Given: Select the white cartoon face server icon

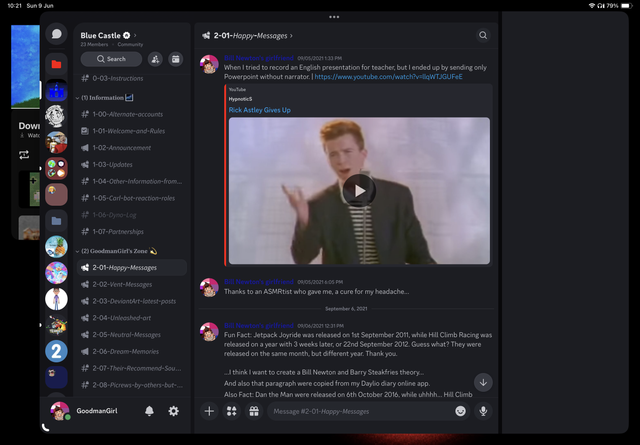Looking at the screenshot, I should point(56,116).
